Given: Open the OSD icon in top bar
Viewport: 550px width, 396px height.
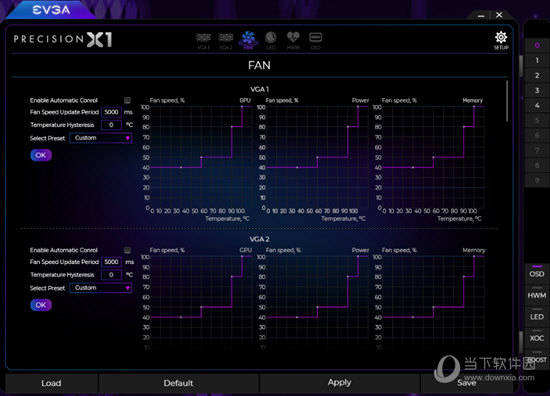Looking at the screenshot, I should coord(315,40).
